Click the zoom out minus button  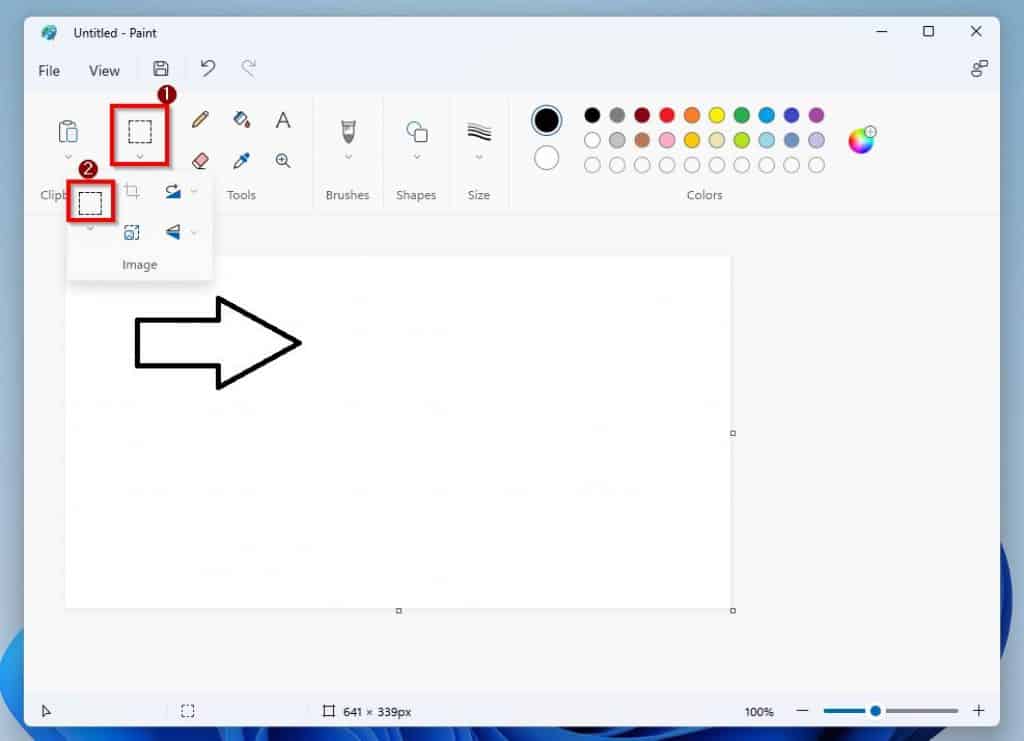[802, 710]
